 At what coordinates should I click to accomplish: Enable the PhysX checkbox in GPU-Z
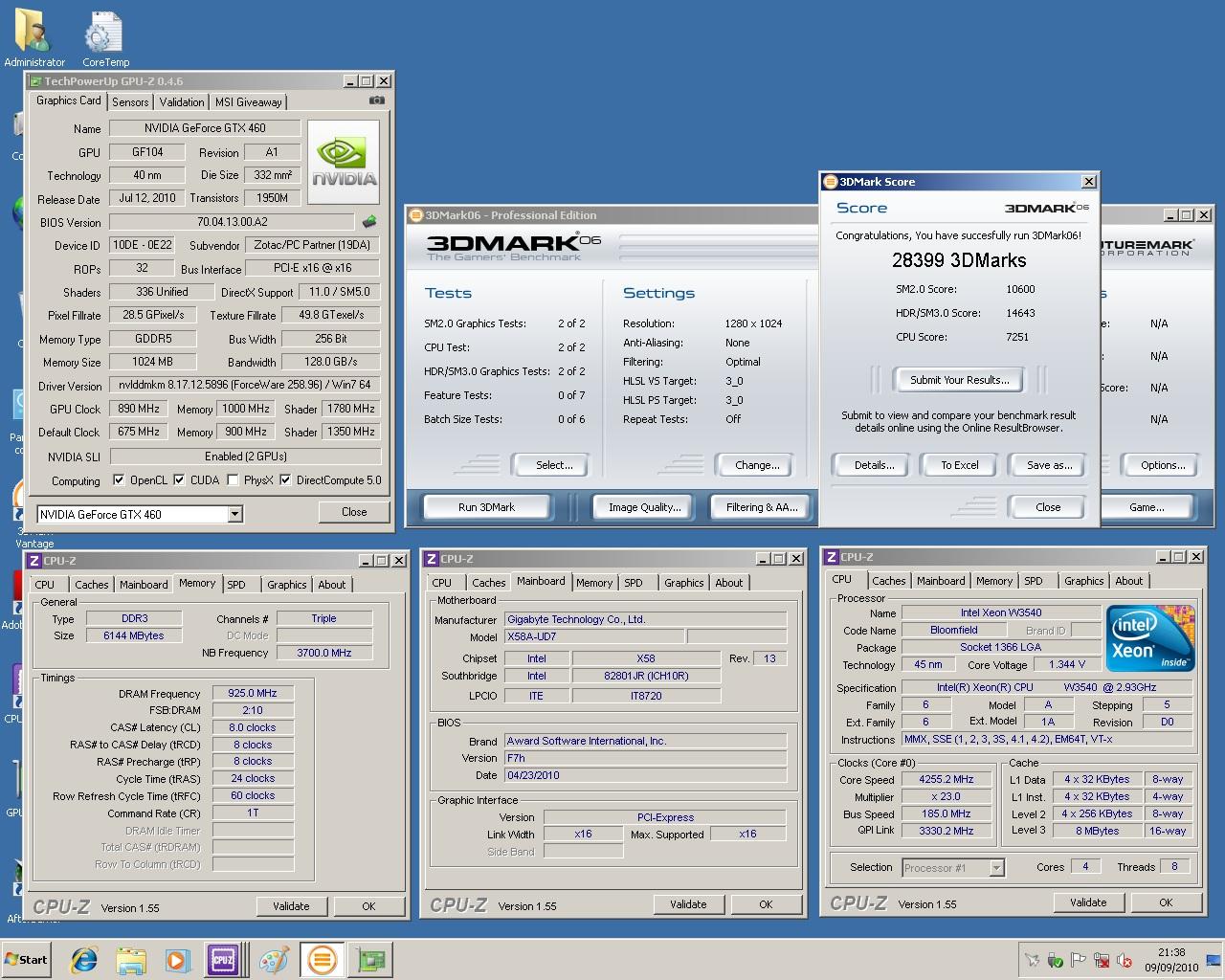[x=234, y=480]
